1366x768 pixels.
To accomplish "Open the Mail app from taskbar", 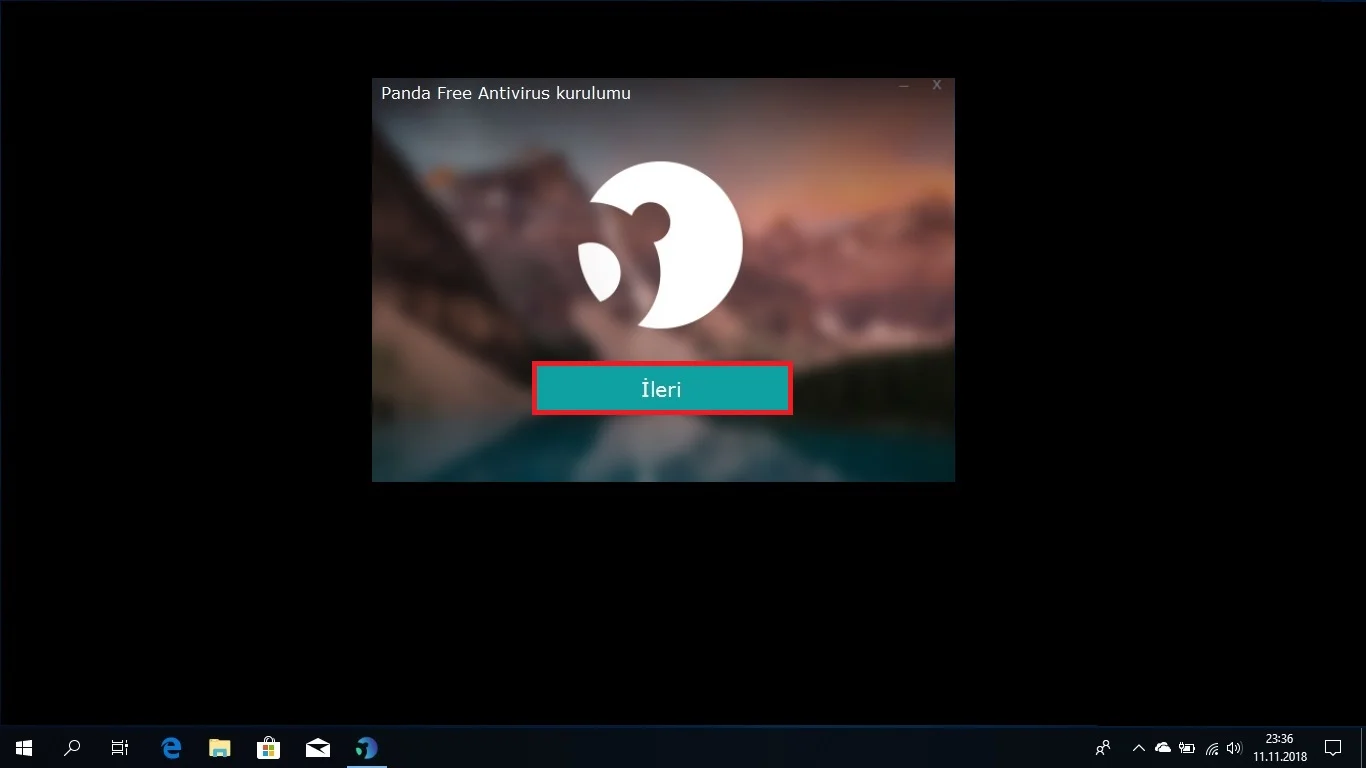I will 318,748.
